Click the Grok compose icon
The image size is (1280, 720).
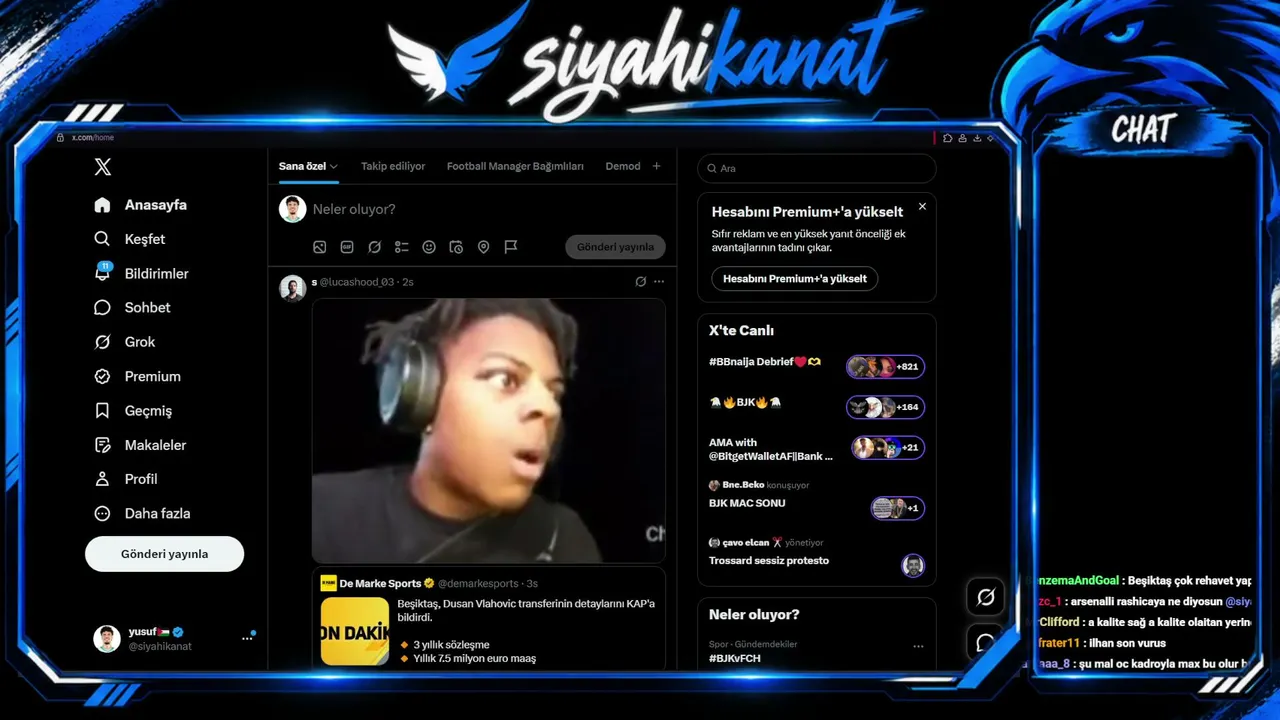[x=374, y=247]
